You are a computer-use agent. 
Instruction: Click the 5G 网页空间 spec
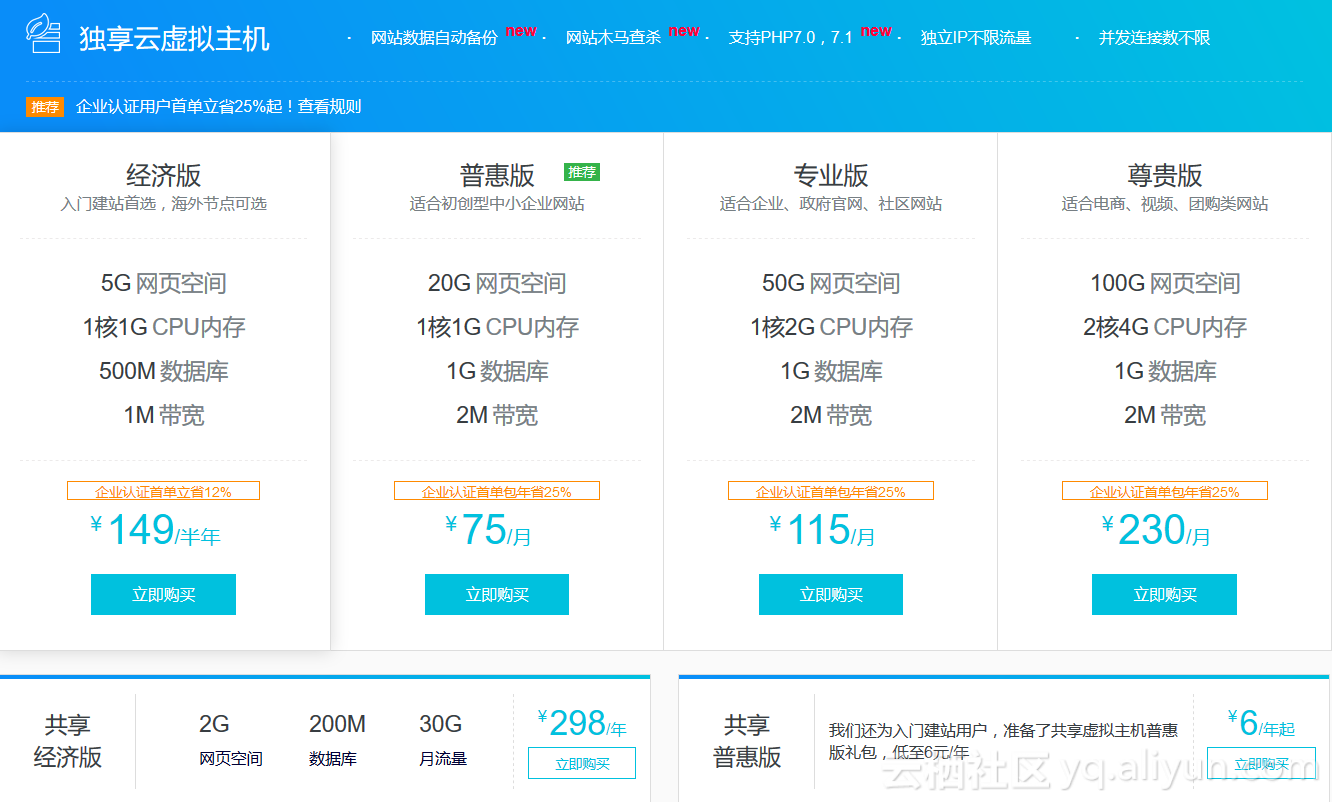pos(164,283)
